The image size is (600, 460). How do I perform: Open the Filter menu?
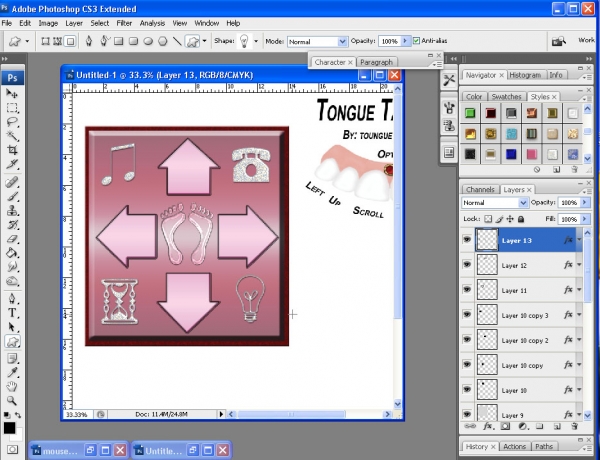tap(124, 23)
